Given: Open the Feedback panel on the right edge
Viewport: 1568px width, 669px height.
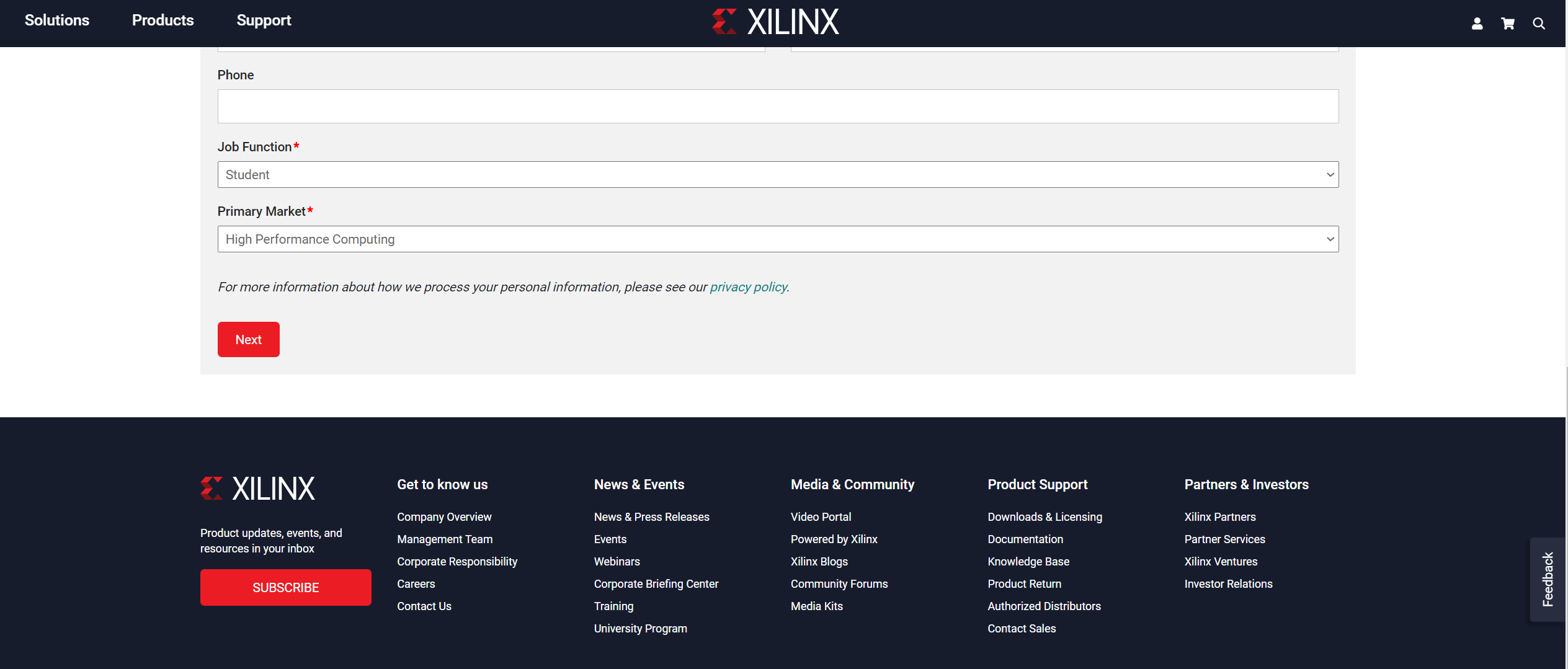Looking at the screenshot, I should [x=1548, y=579].
